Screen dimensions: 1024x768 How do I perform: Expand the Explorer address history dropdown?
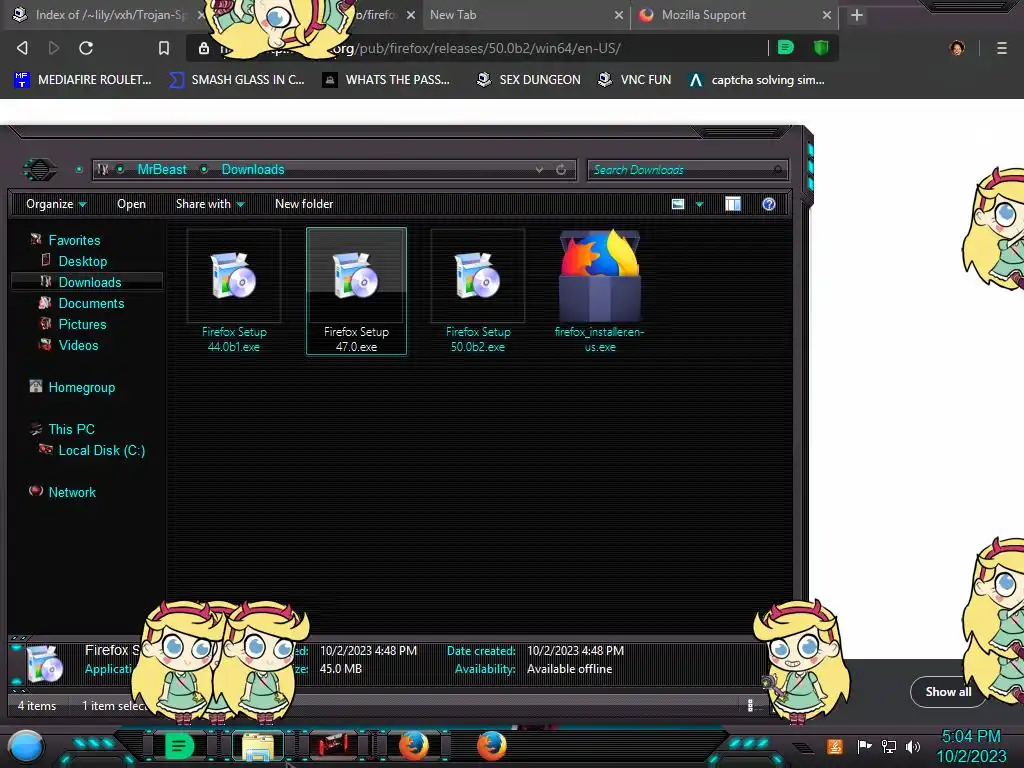point(539,170)
